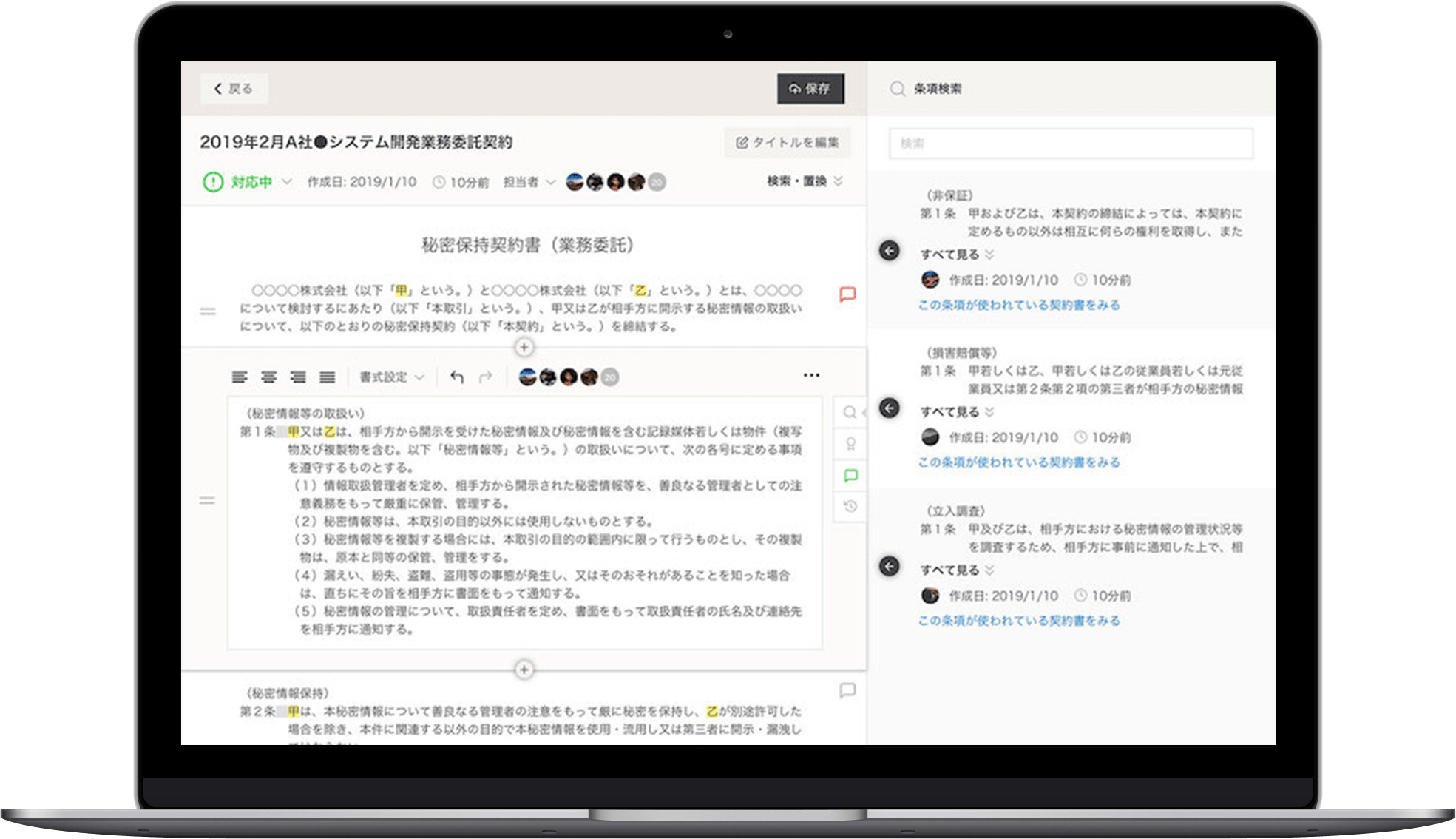This screenshot has width=1456, height=839.
Task: Insert 非保証 clause with arrow button
Action: click(x=890, y=251)
